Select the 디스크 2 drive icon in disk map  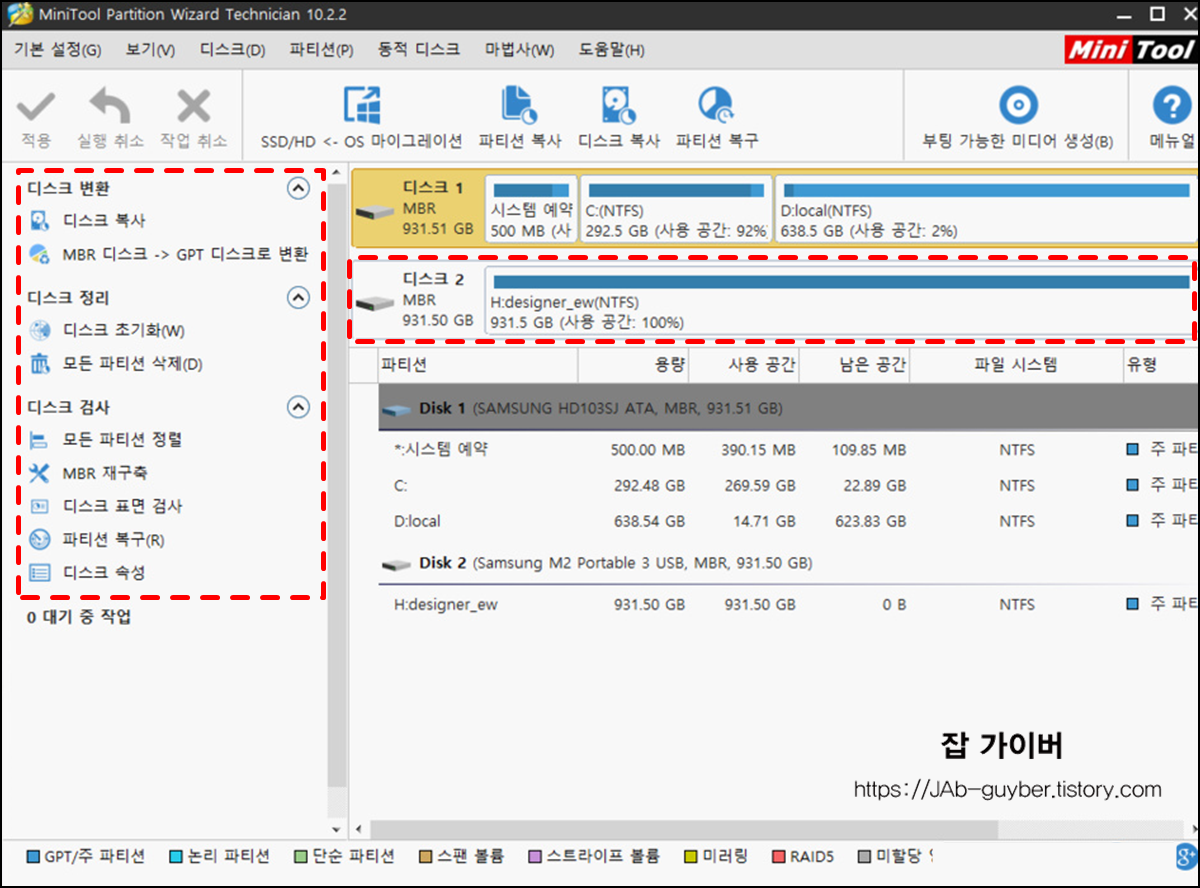tap(376, 303)
